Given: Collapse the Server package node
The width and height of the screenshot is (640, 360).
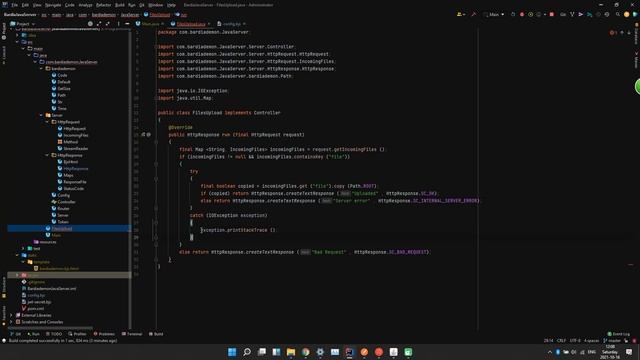Looking at the screenshot, I should [41, 115].
